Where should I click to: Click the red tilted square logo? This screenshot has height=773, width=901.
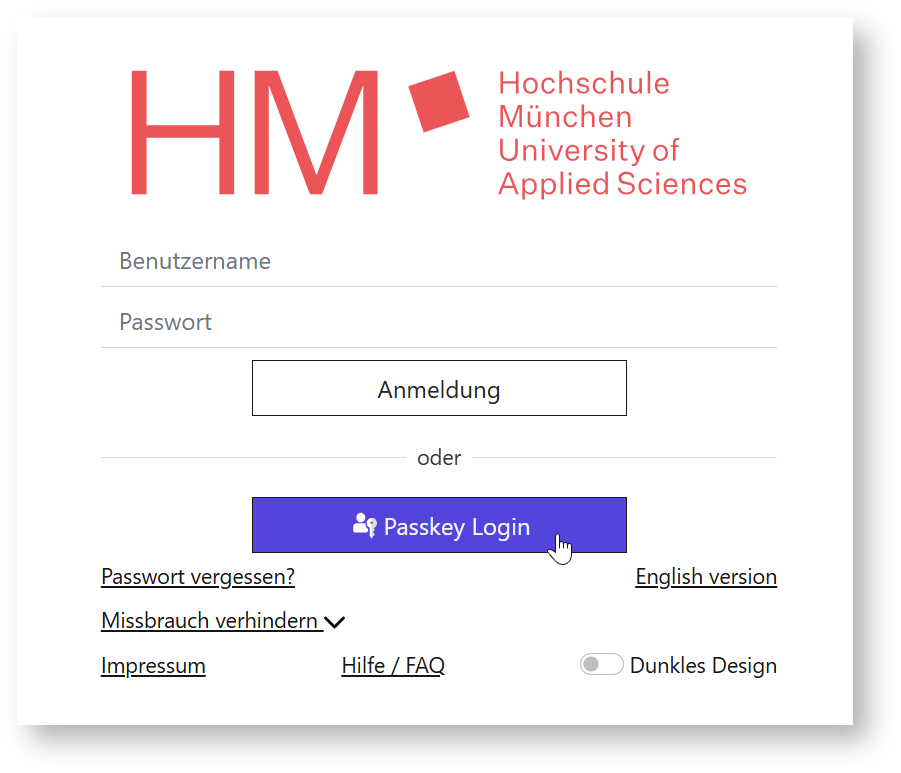439,101
